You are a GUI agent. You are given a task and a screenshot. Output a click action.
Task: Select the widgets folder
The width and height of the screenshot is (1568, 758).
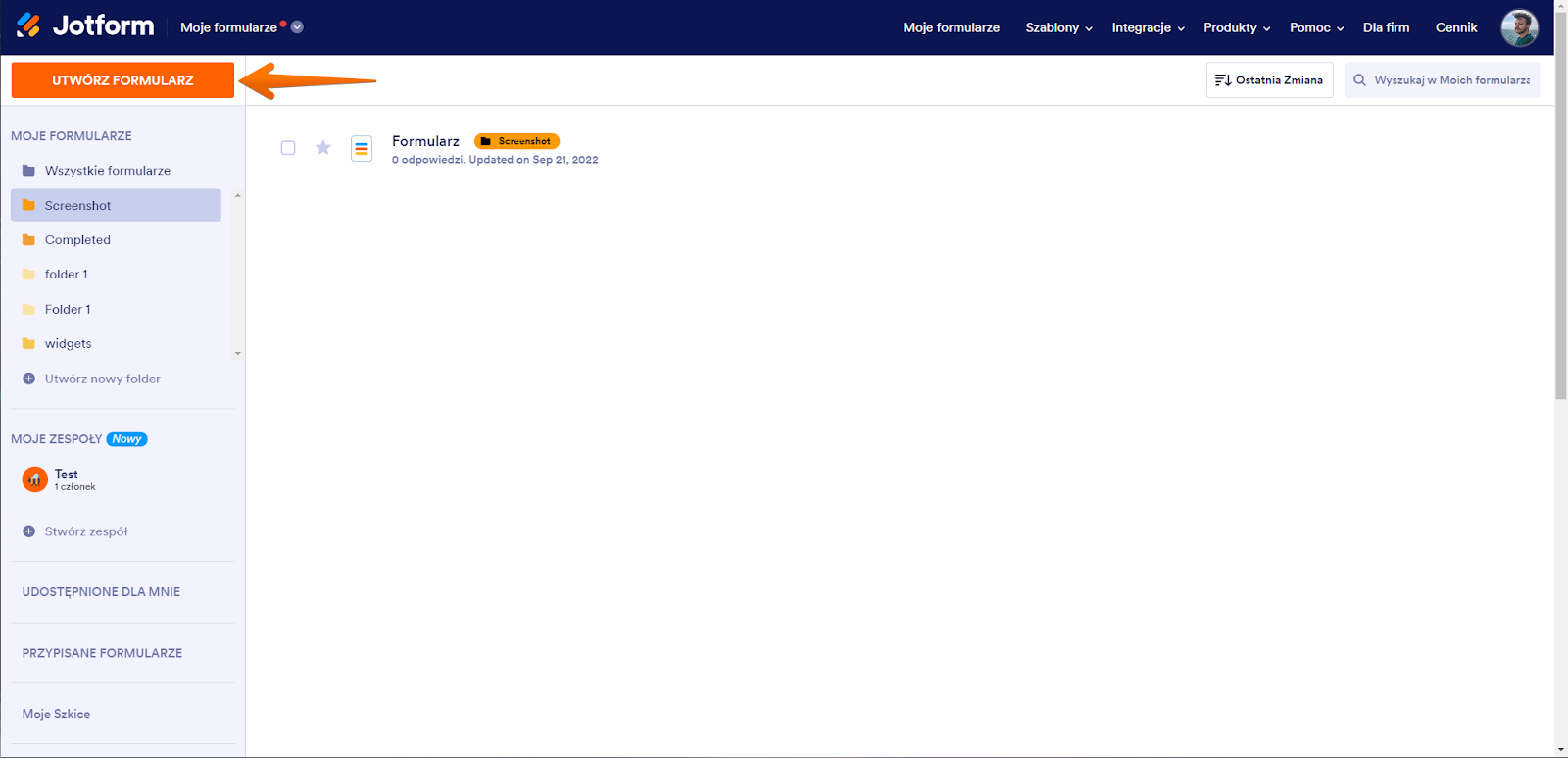116,343
